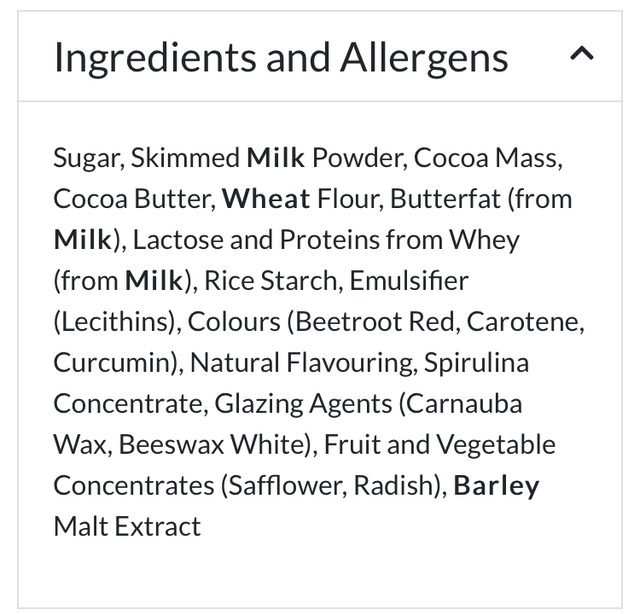
Task: Collapse the Ingredients and Allergens chevron
Action: pos(582,56)
